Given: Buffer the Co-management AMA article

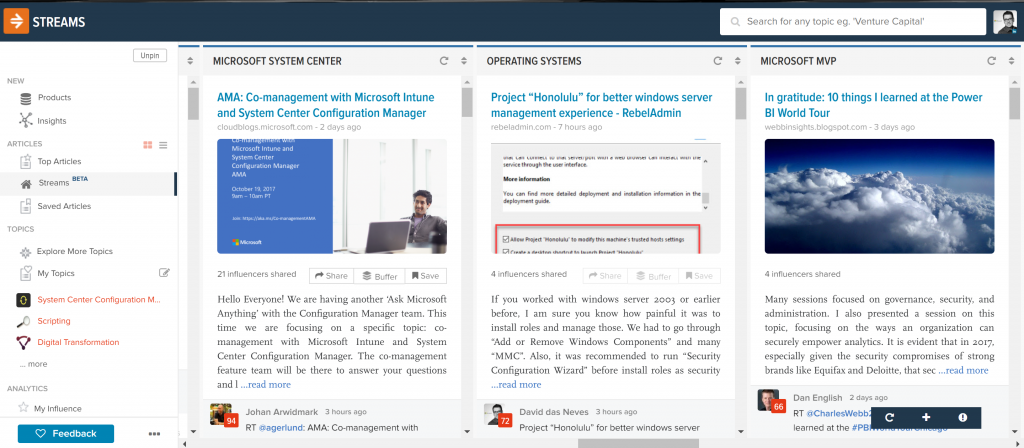Looking at the screenshot, I should (379, 276).
